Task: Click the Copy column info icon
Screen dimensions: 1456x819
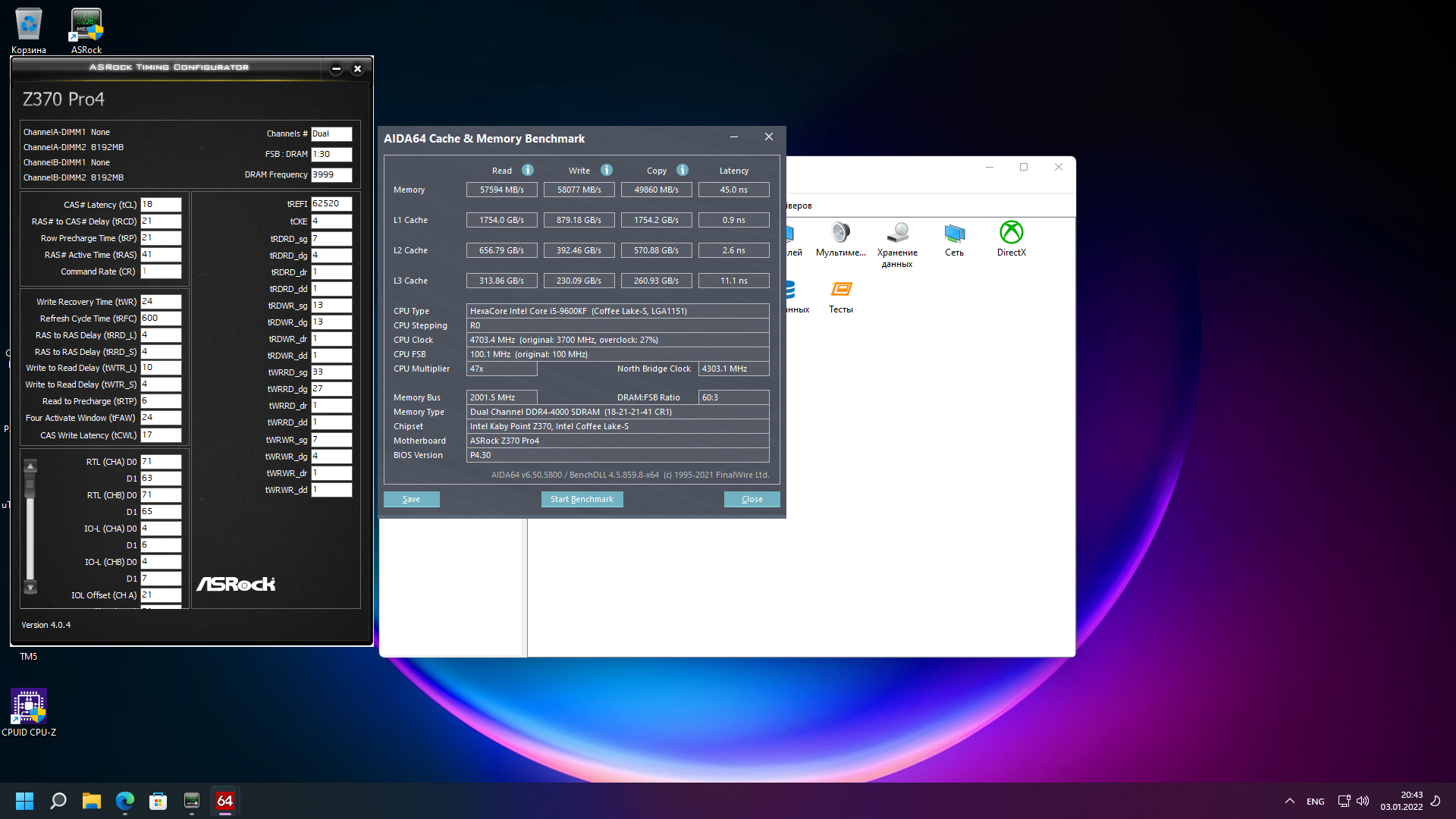Action: (682, 171)
